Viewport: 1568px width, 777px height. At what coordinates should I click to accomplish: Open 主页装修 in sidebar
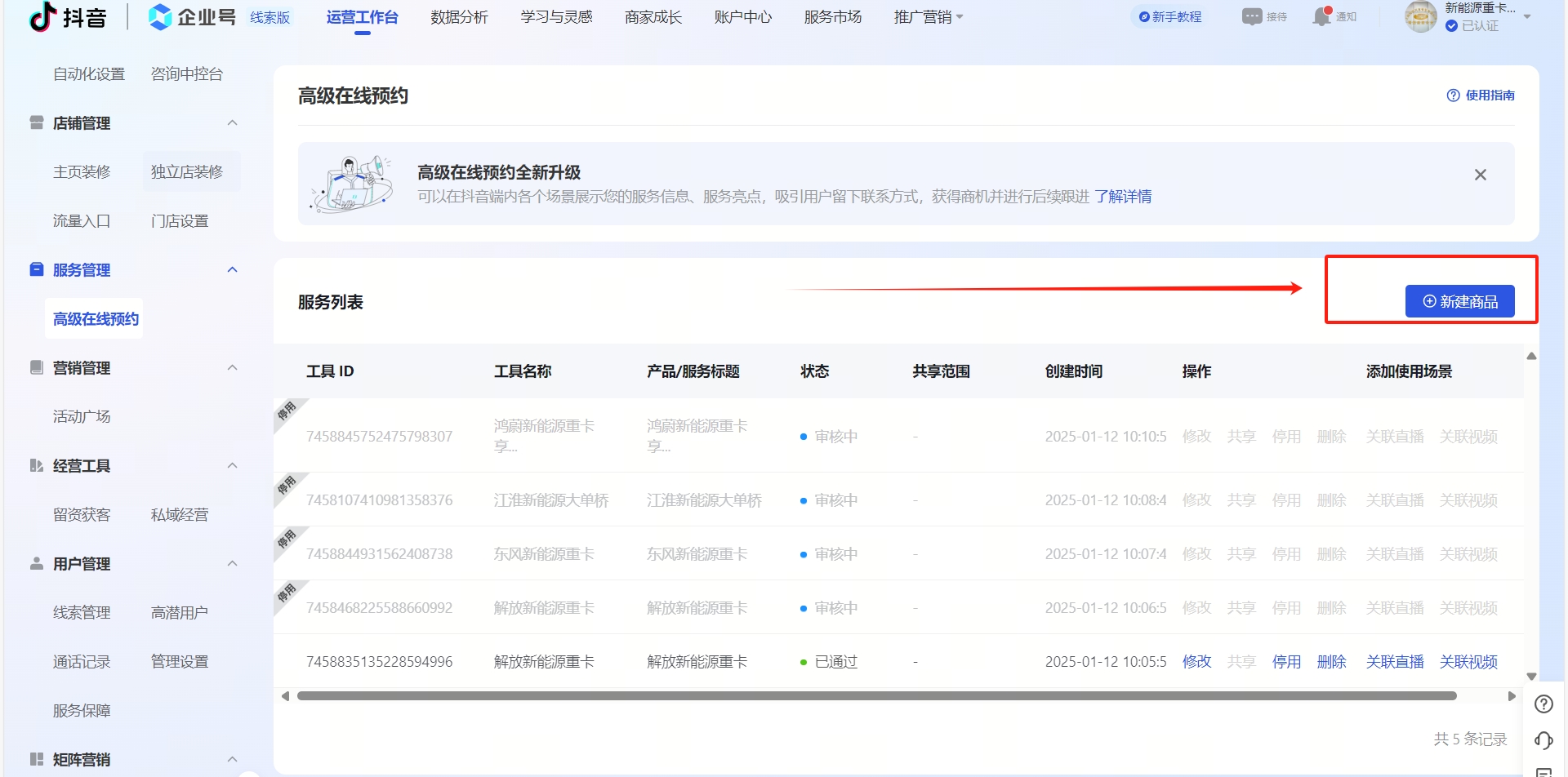82,172
